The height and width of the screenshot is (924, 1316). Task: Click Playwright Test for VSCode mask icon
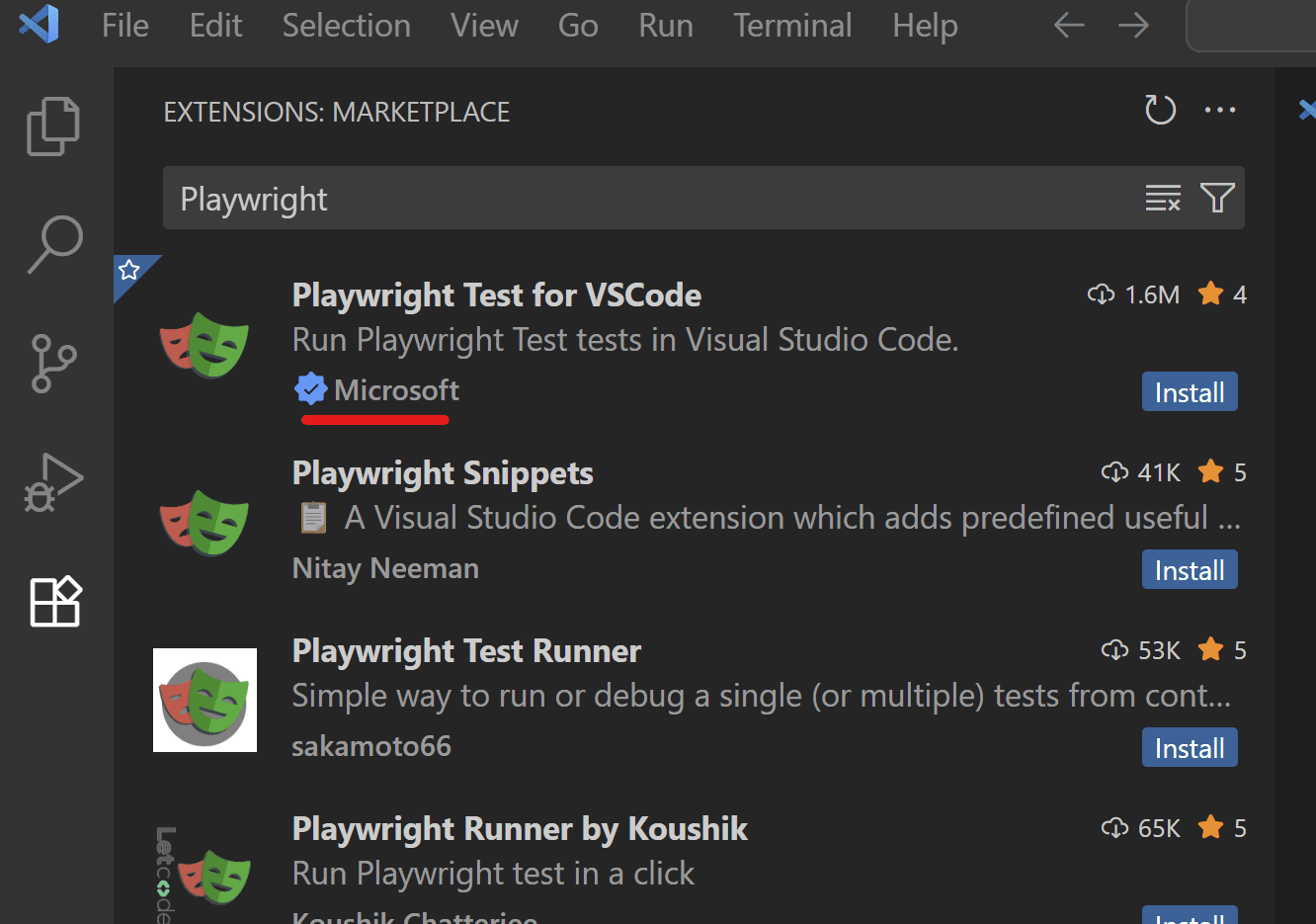205,344
